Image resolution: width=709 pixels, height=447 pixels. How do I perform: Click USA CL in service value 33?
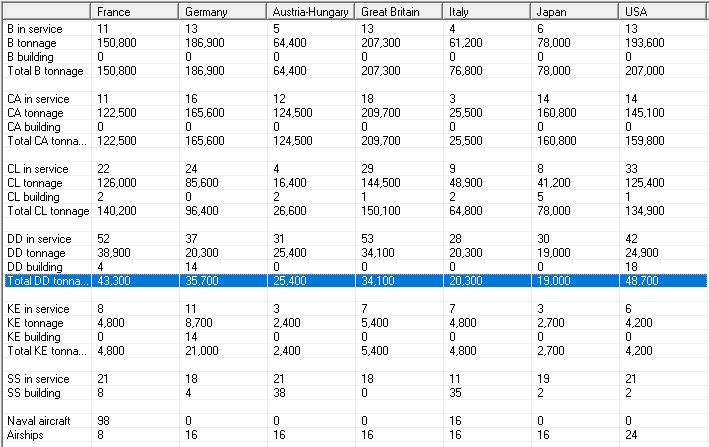point(632,169)
